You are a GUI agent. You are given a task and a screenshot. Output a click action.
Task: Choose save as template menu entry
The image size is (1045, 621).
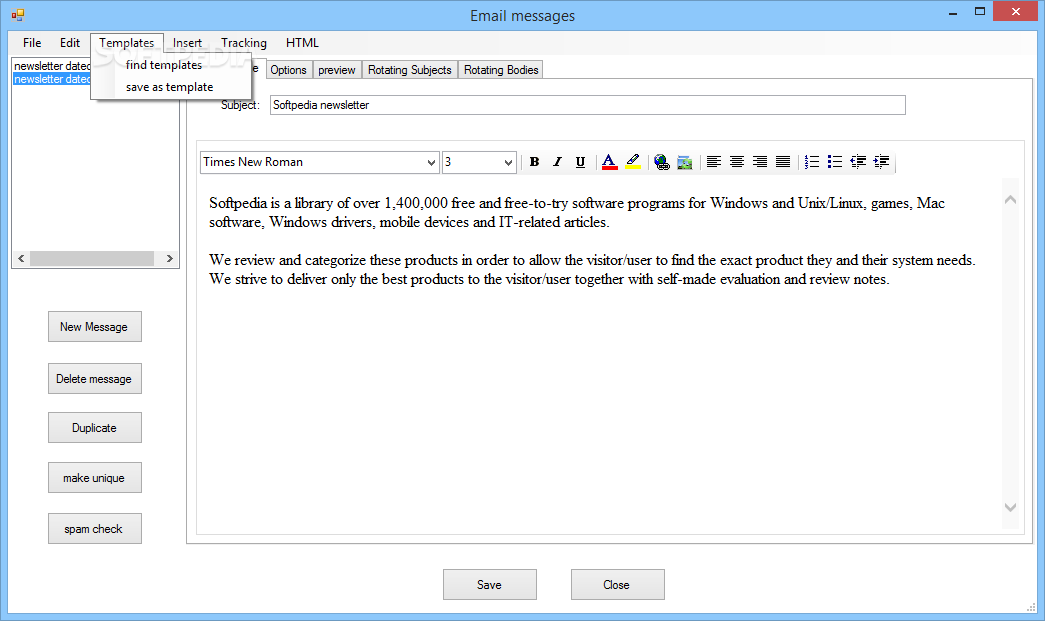click(171, 87)
